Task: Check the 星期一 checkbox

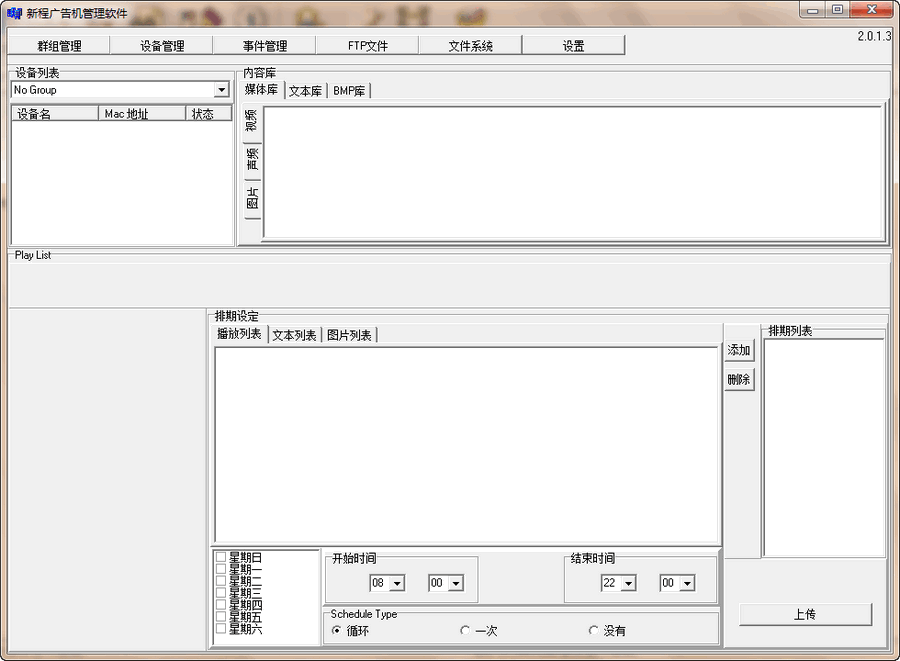Action: [220, 569]
